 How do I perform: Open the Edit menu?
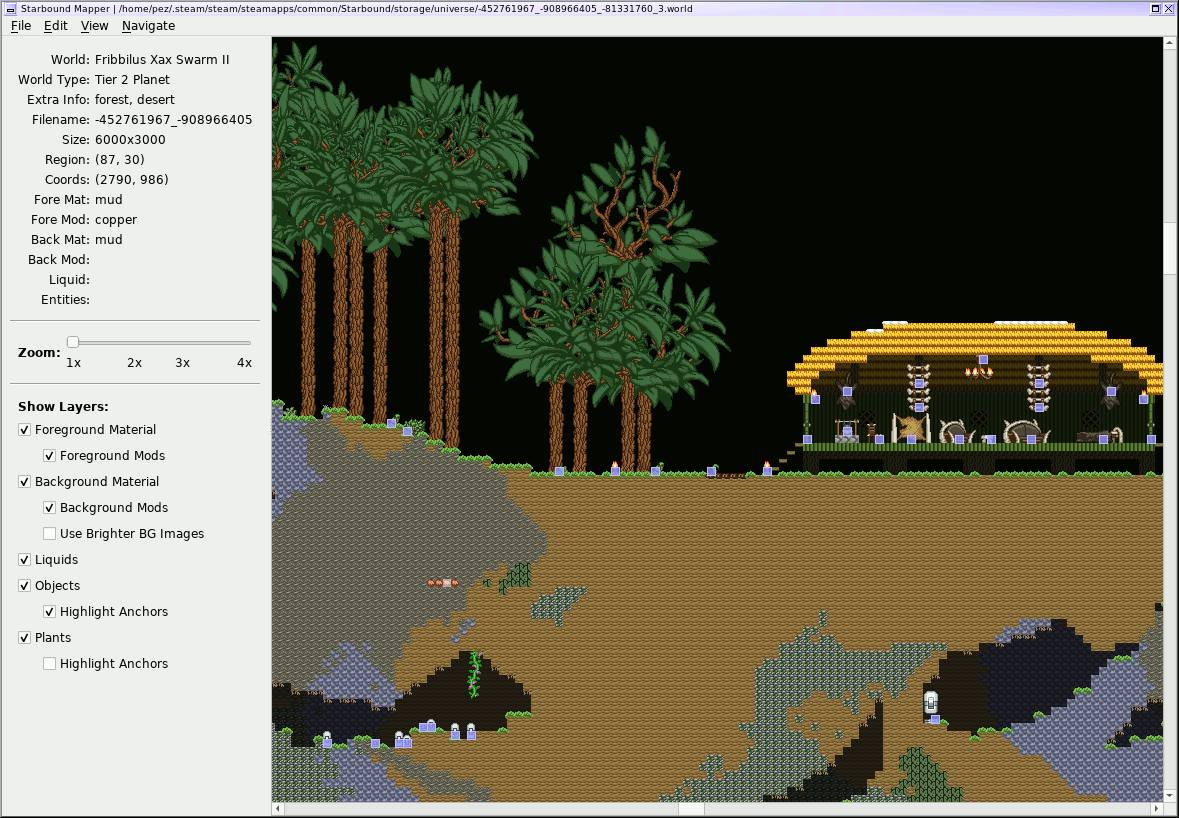coord(56,26)
